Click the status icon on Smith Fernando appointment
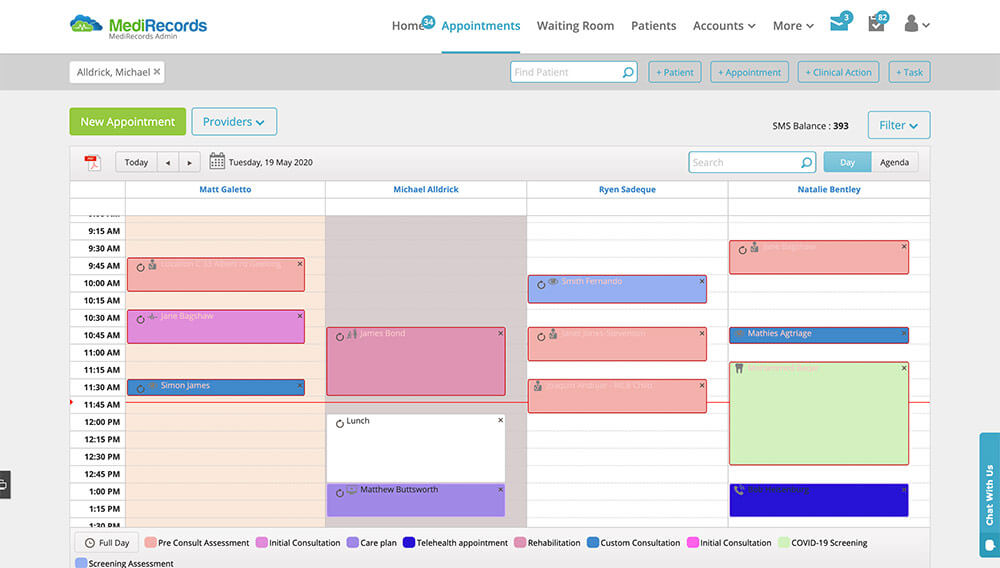 pos(541,285)
